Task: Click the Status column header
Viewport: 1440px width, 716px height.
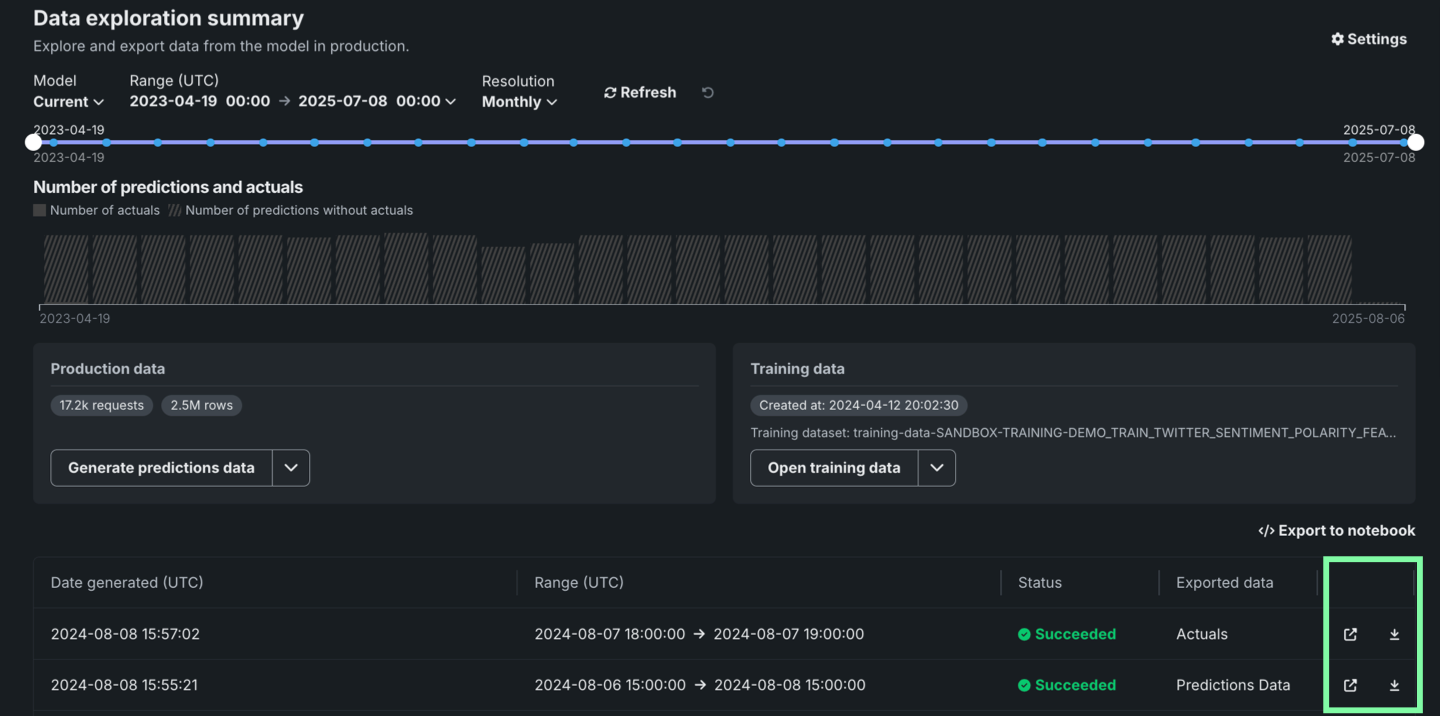Action: [x=1040, y=582]
